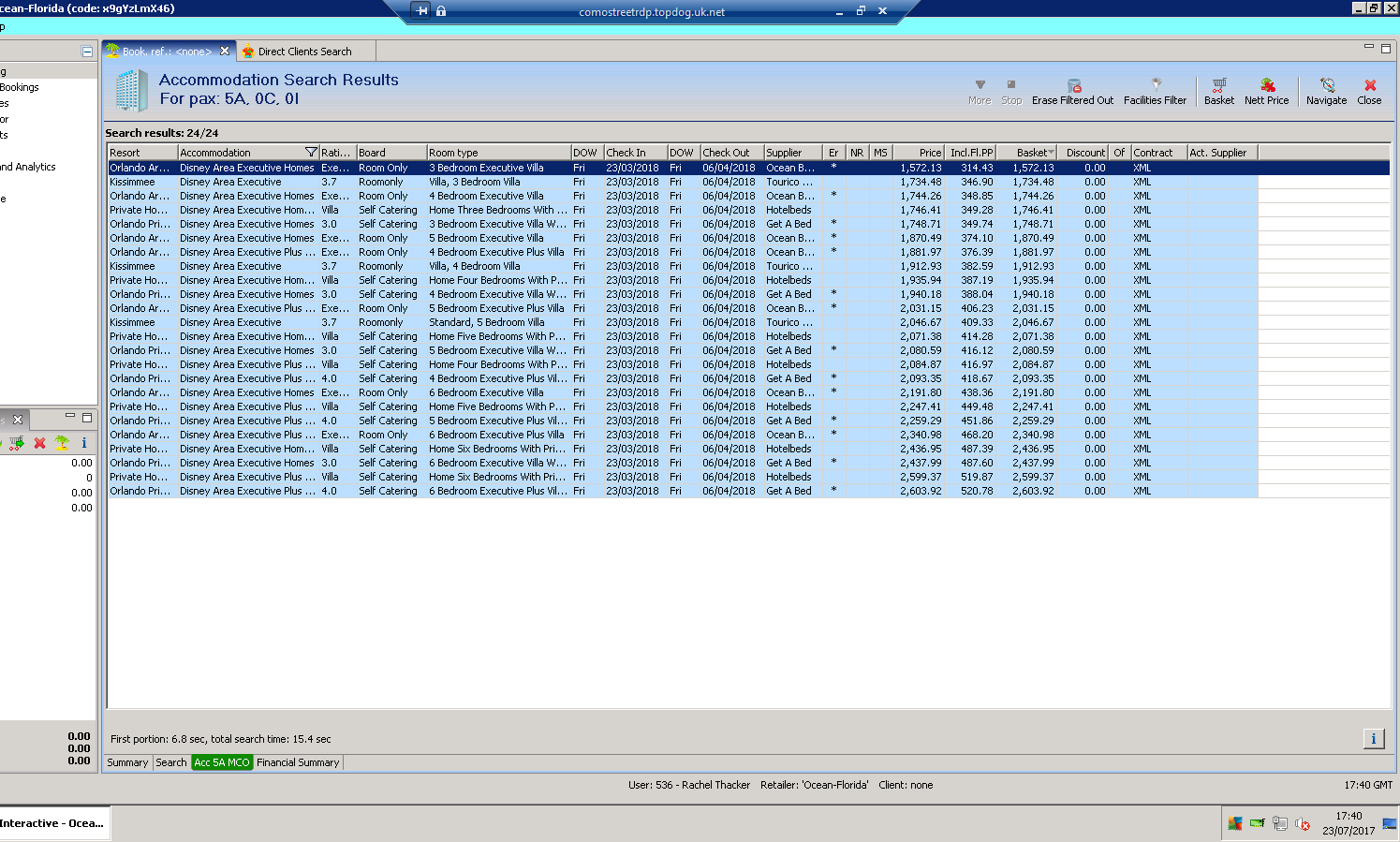The image size is (1400, 842).
Task: Click the remote desktop lock icon
Action: (441, 11)
